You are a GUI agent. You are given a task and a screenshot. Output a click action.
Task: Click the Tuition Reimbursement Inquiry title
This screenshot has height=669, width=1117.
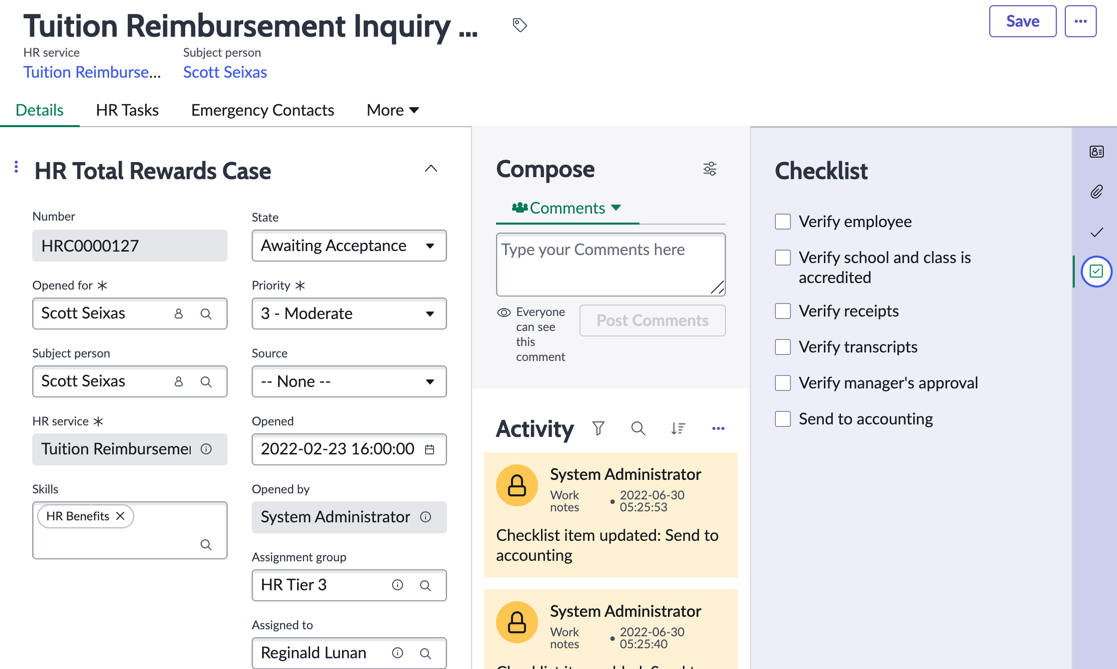tap(251, 26)
